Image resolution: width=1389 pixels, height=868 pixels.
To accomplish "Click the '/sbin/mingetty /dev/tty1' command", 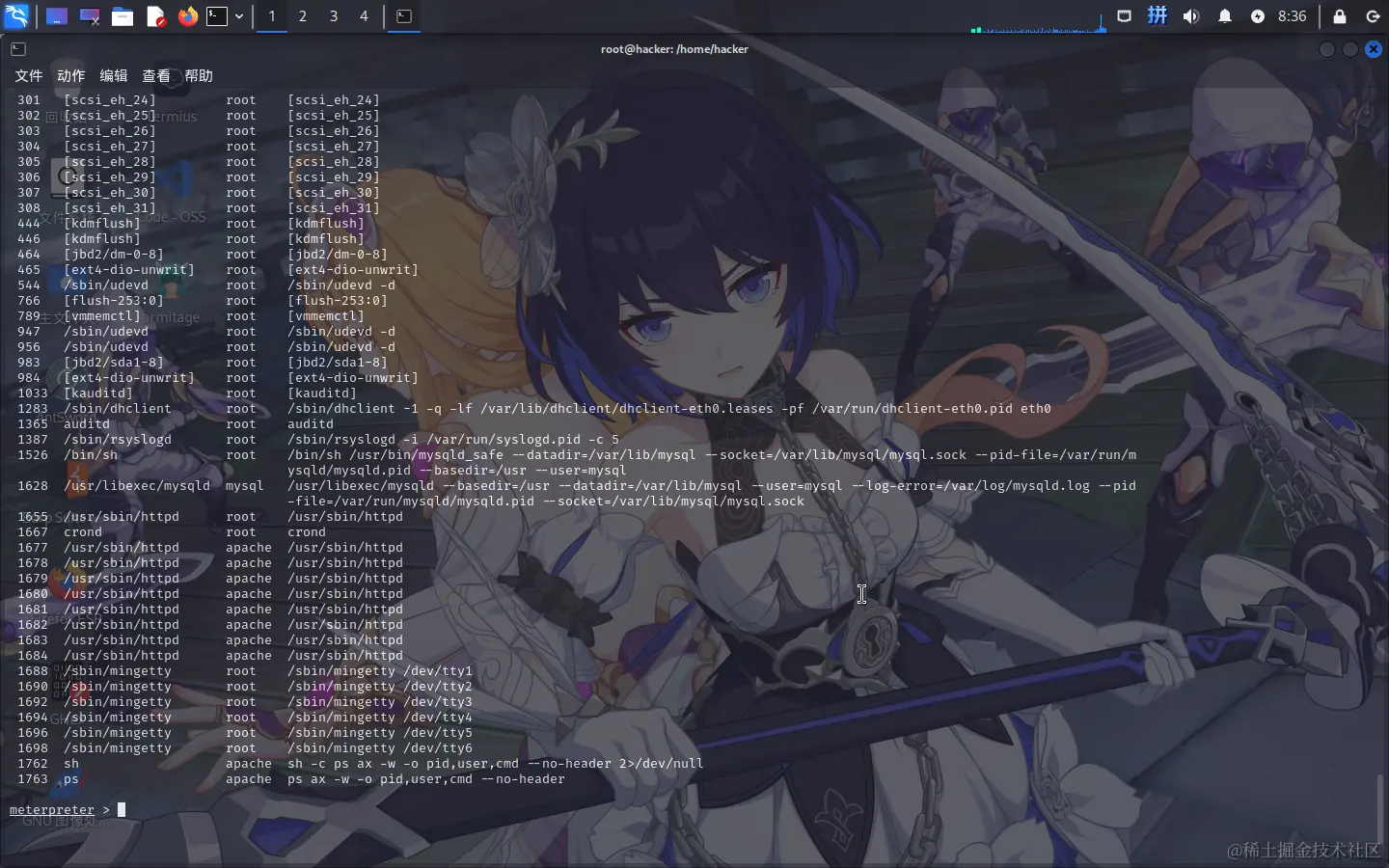I will click(x=380, y=671).
